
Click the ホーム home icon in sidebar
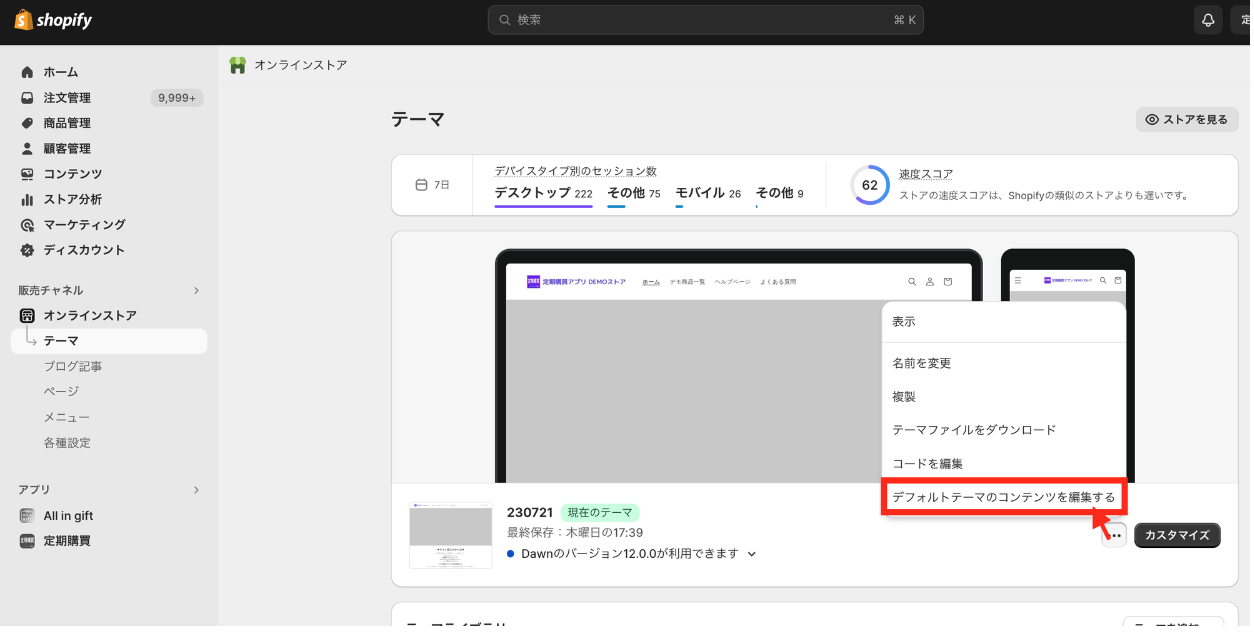[27, 72]
